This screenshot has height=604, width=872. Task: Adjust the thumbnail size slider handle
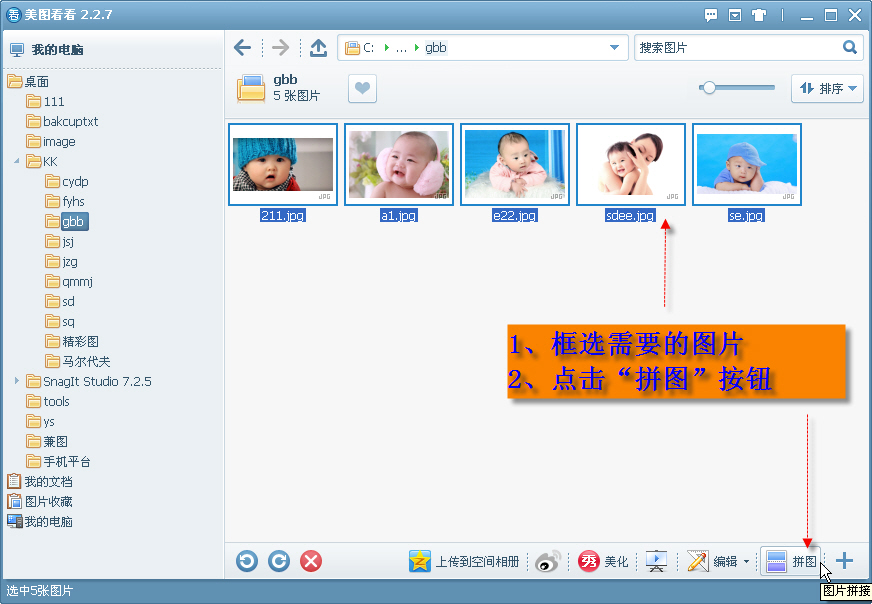708,88
